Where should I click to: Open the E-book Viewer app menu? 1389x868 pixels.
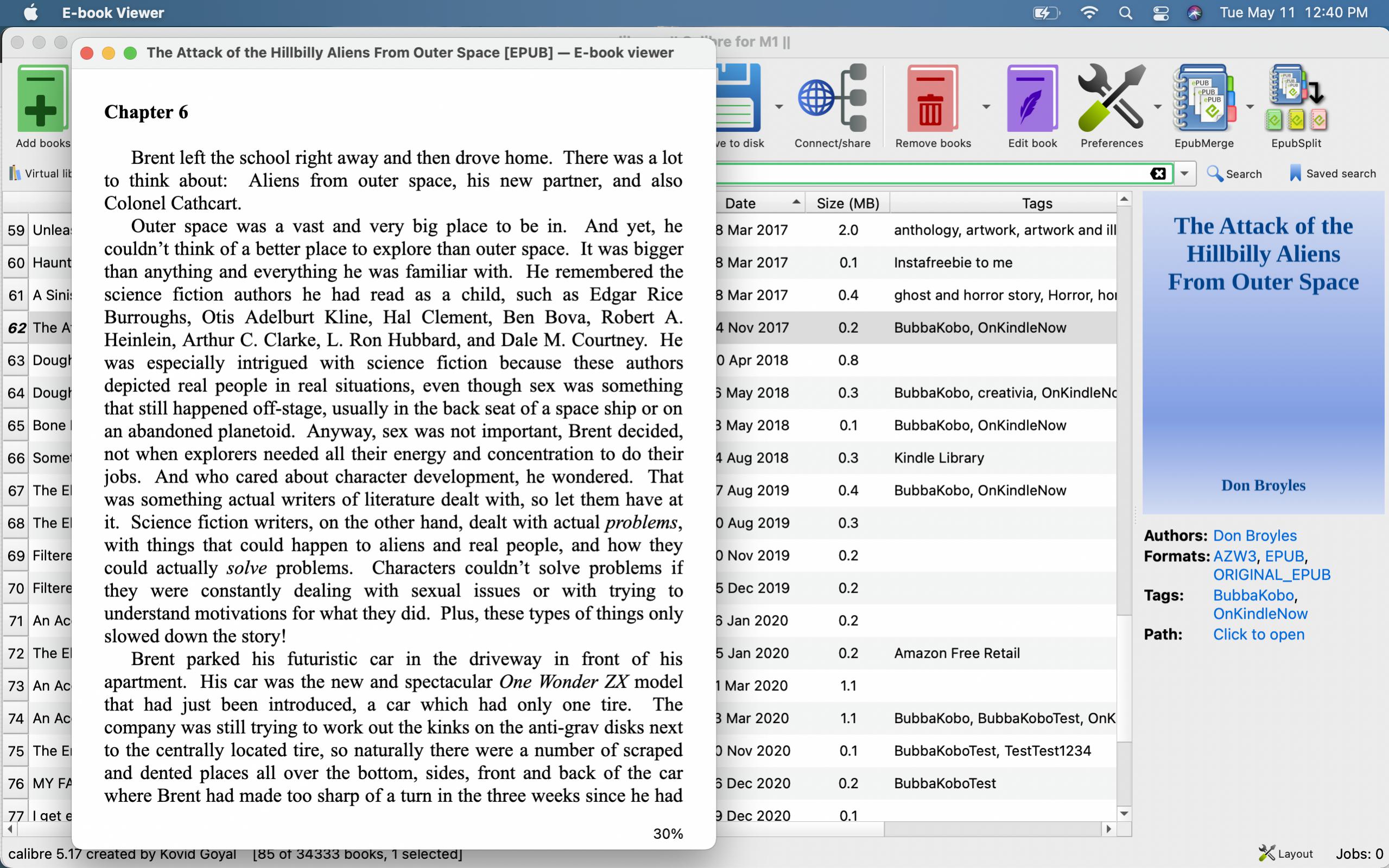pos(113,12)
